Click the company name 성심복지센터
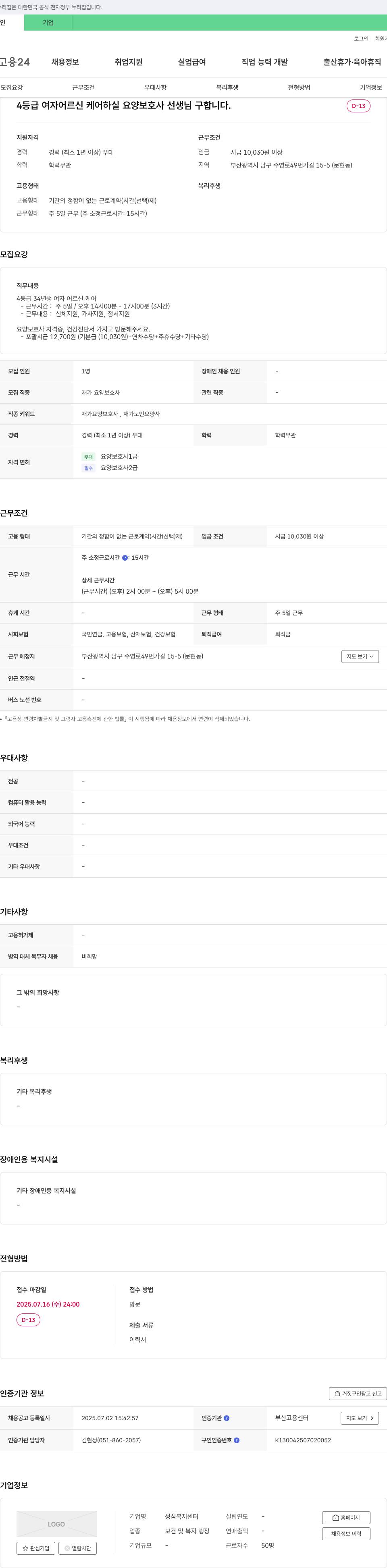387x1568 pixels. (x=182, y=1516)
